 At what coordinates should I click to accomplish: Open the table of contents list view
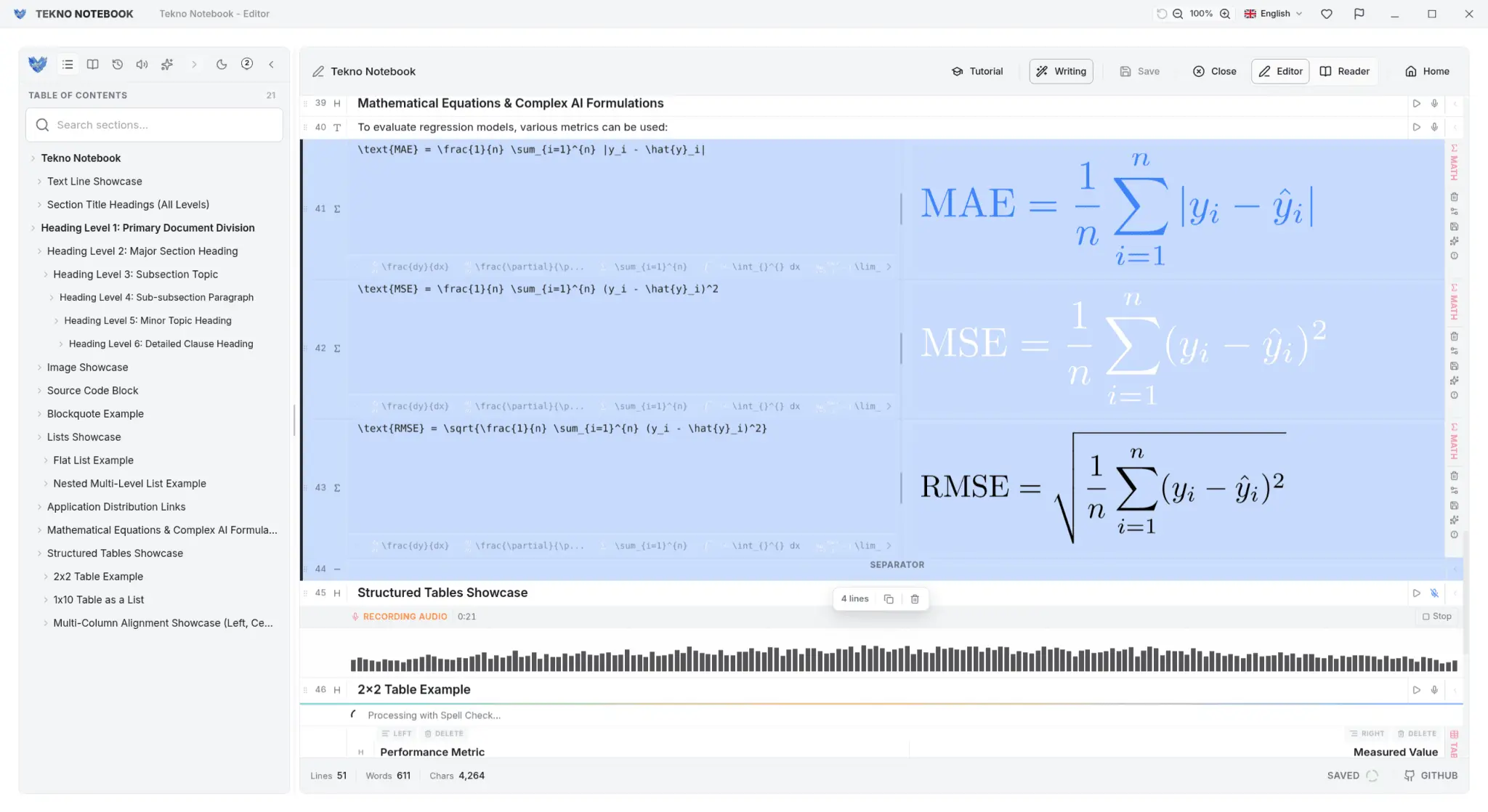pos(68,65)
